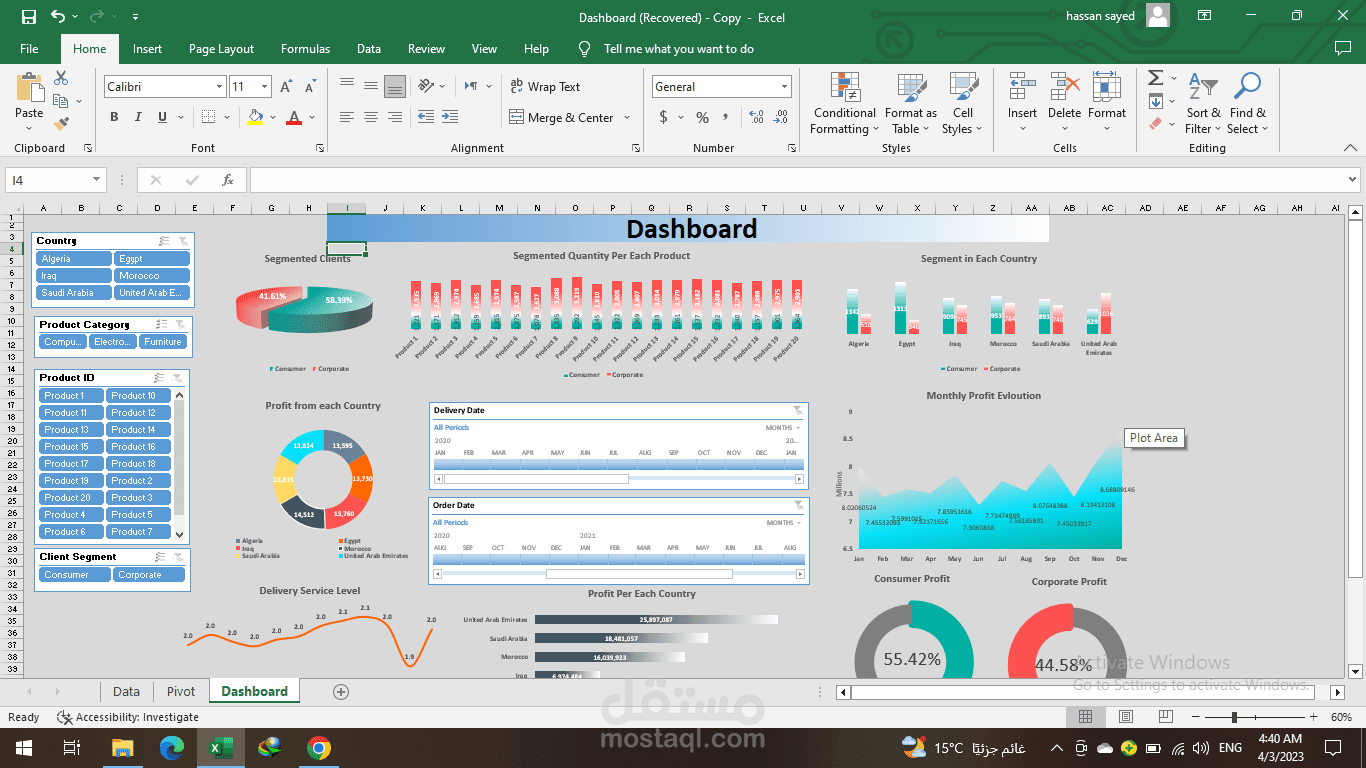The height and width of the screenshot is (768, 1366).
Task: Apply Center horizontal alignment
Action: tap(371, 117)
